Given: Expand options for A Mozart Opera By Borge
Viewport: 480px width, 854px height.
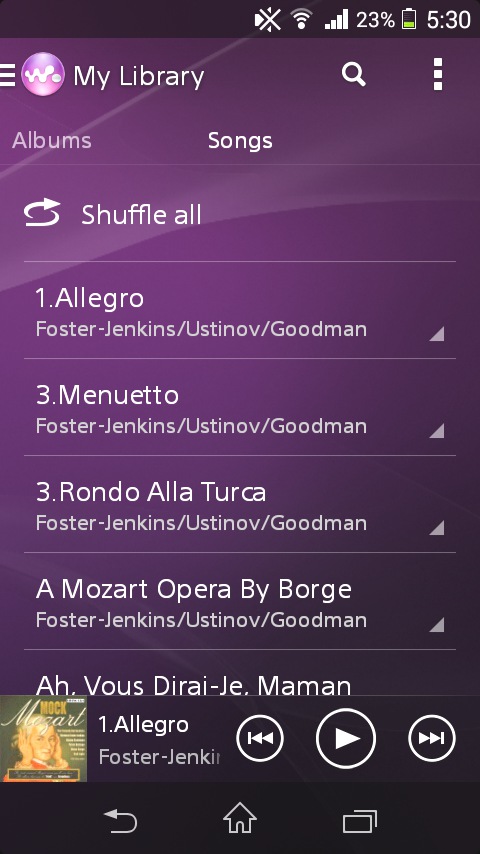Looking at the screenshot, I should pos(436,624).
